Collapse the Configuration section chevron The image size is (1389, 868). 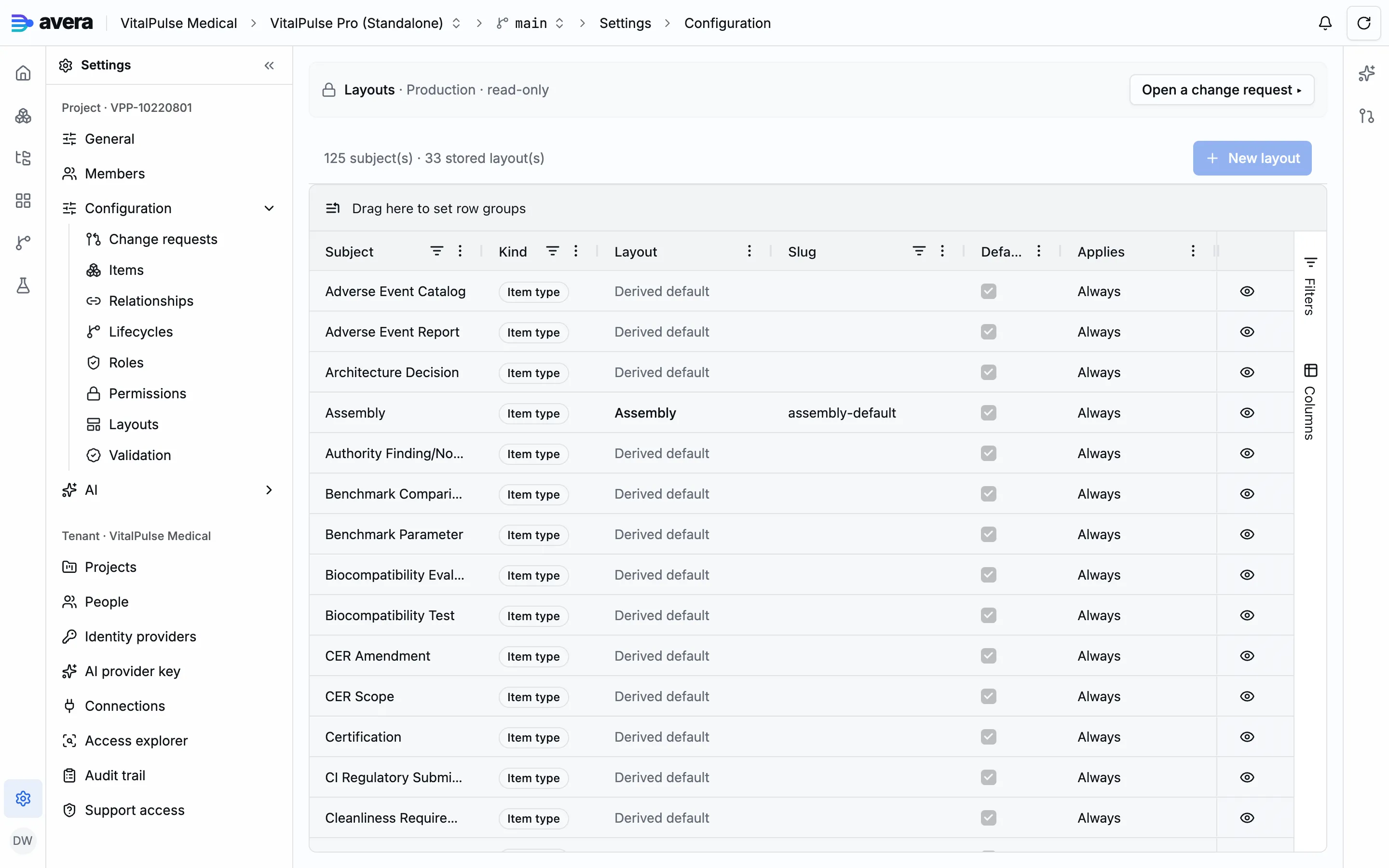pos(269,208)
